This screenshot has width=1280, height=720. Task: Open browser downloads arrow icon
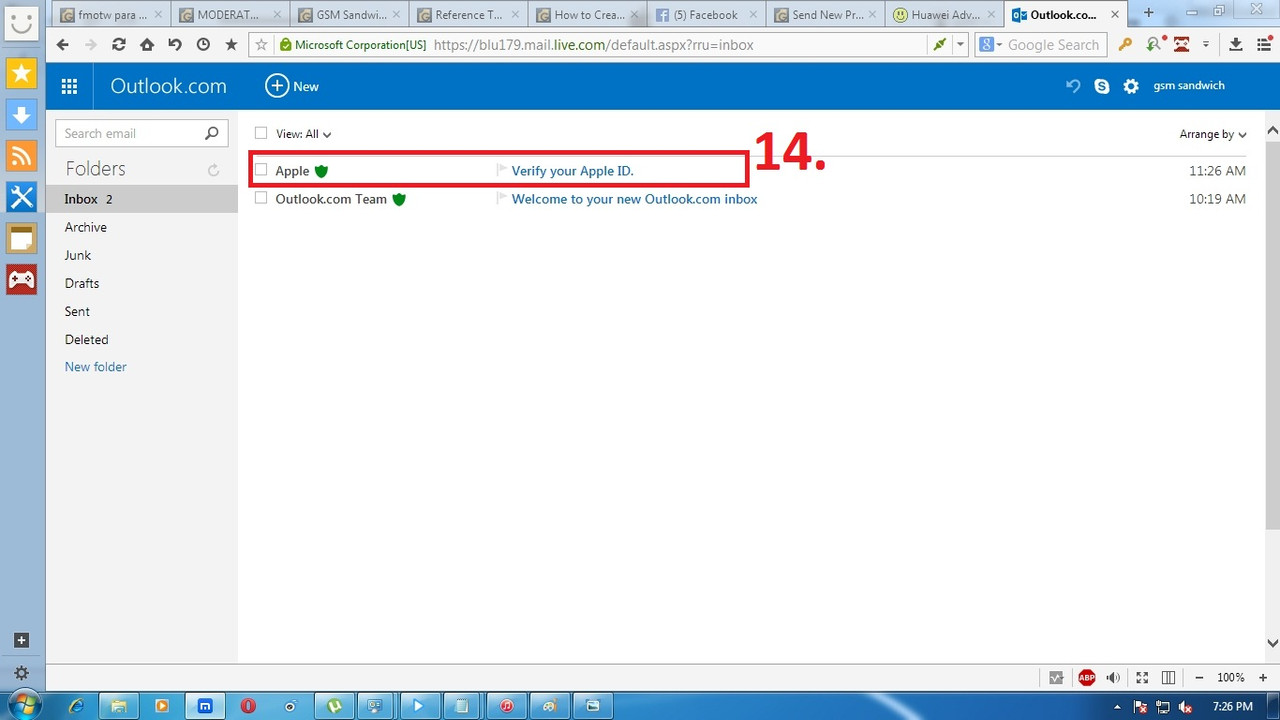(1236, 45)
